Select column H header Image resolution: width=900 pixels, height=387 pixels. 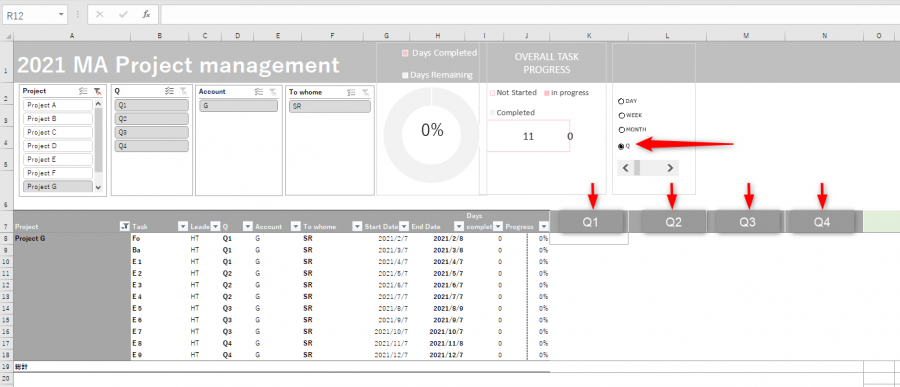tap(438, 36)
